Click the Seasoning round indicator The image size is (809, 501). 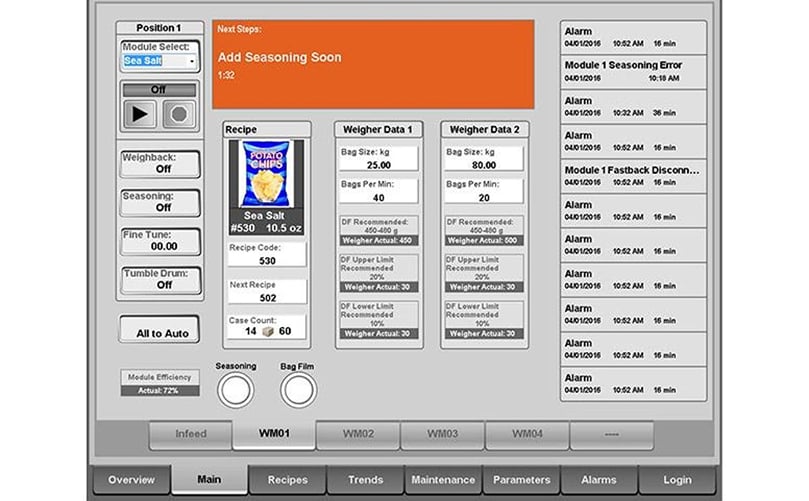click(235, 390)
